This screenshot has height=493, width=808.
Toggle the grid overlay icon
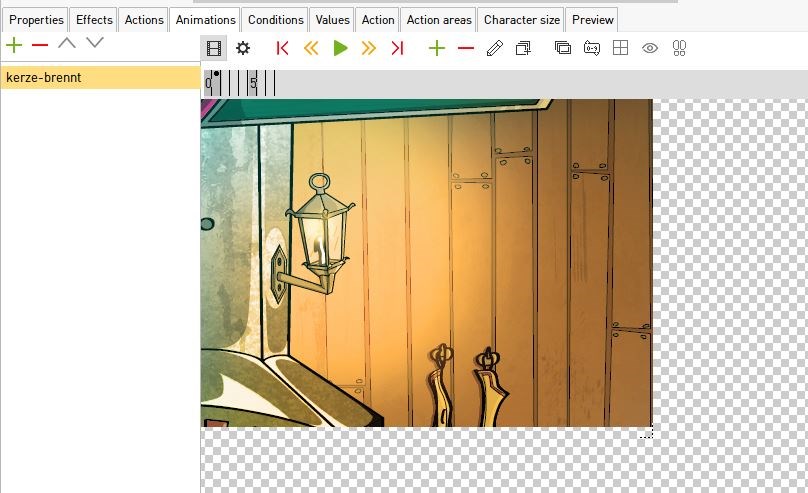pyautogui.click(x=620, y=48)
